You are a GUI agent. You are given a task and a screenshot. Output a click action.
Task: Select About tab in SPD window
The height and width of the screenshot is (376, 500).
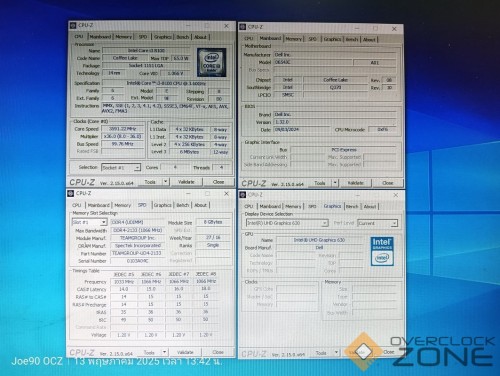(x=201, y=205)
